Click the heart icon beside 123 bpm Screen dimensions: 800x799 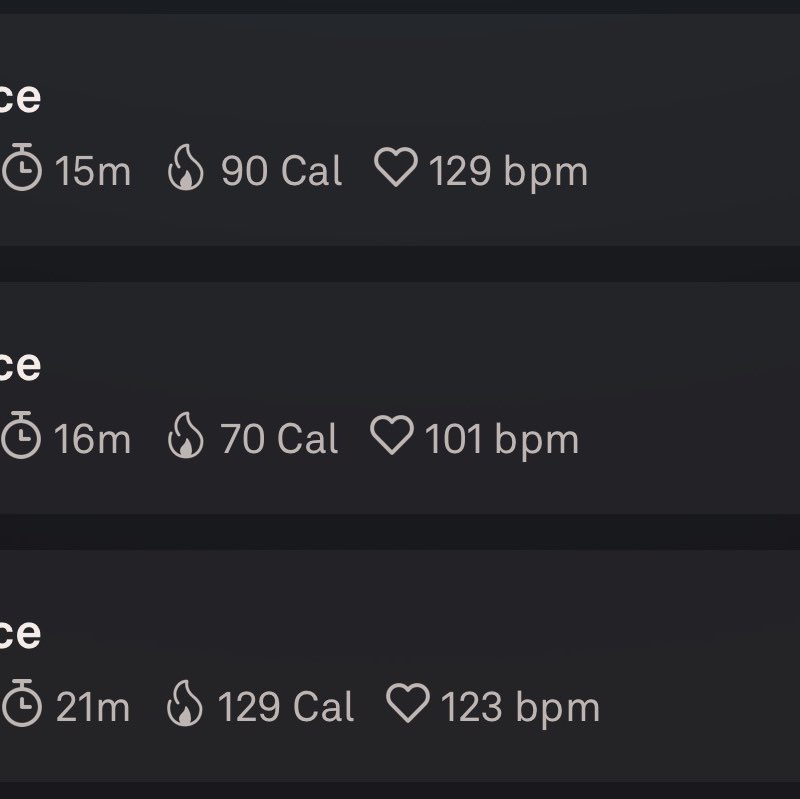coord(408,702)
